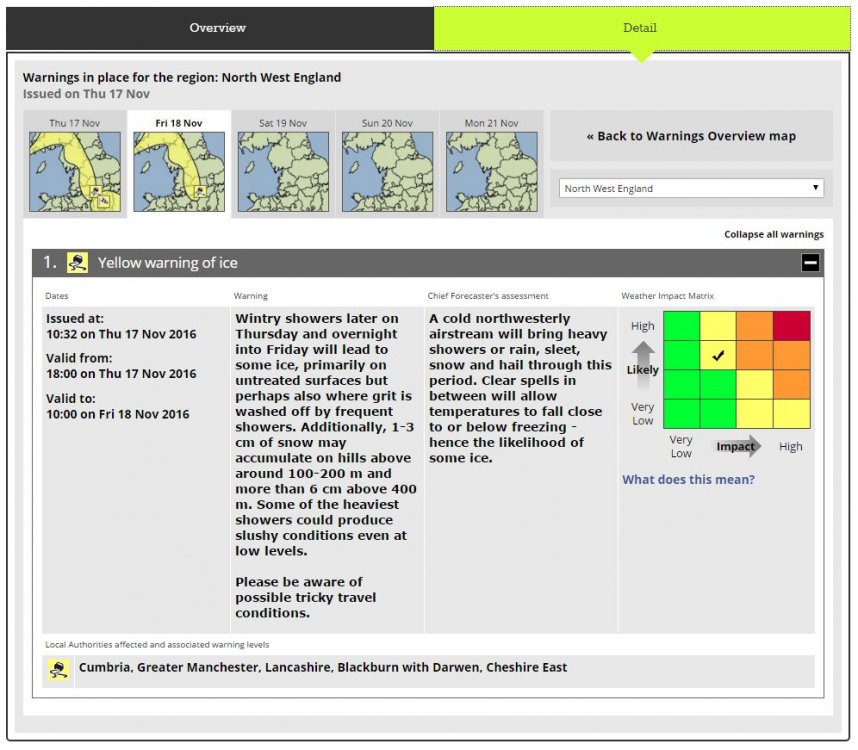The width and height of the screenshot is (858, 750).
Task: Click the Impact right arrow icon
Action: coord(739,446)
